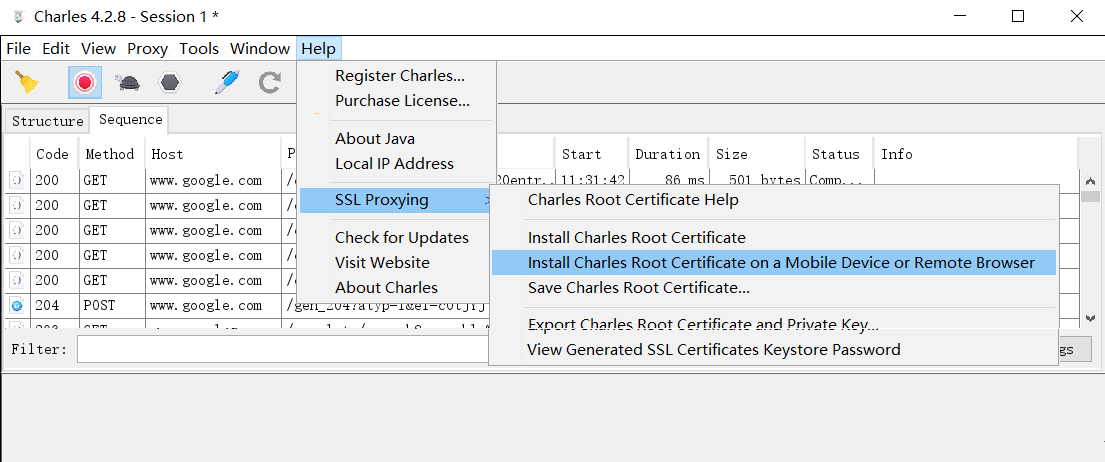The width and height of the screenshot is (1105, 462).
Task: Open the Proxy menu
Action: point(147,49)
